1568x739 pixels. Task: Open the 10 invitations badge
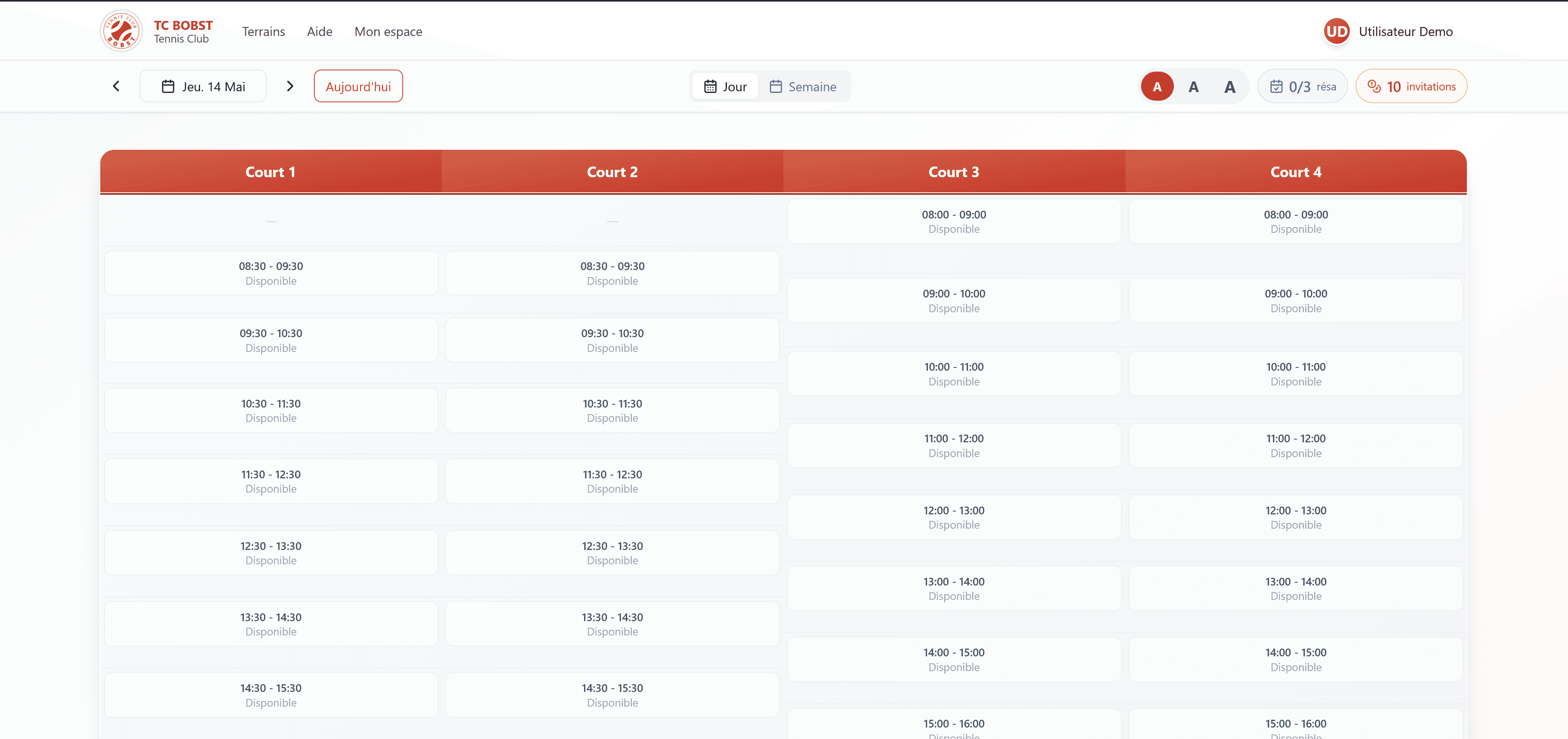coord(1411,86)
